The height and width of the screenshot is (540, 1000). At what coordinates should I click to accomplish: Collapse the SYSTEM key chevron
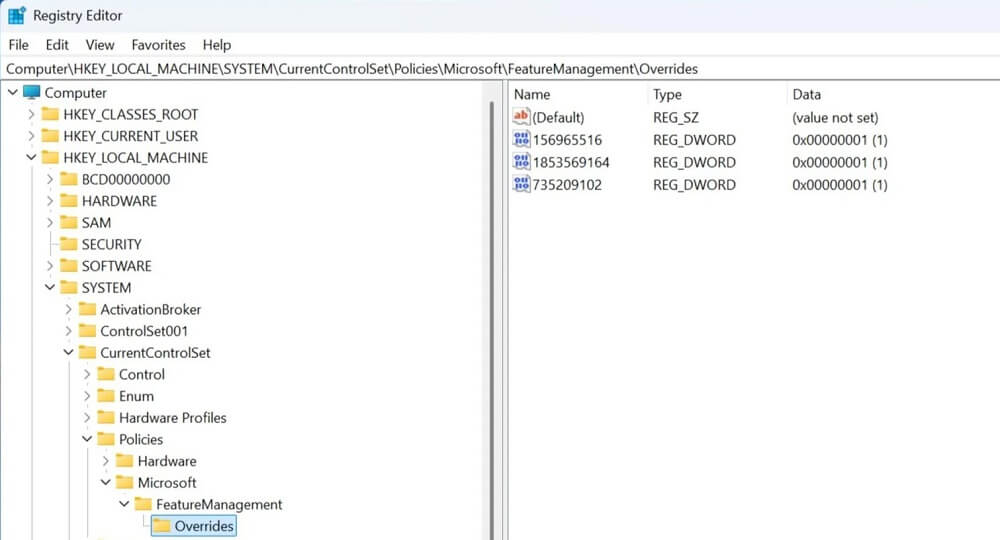pos(50,288)
